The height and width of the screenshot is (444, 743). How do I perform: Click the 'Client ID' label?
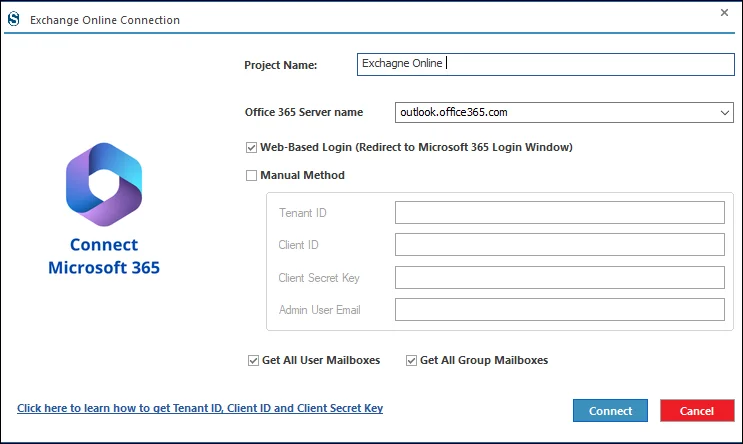[298, 245]
